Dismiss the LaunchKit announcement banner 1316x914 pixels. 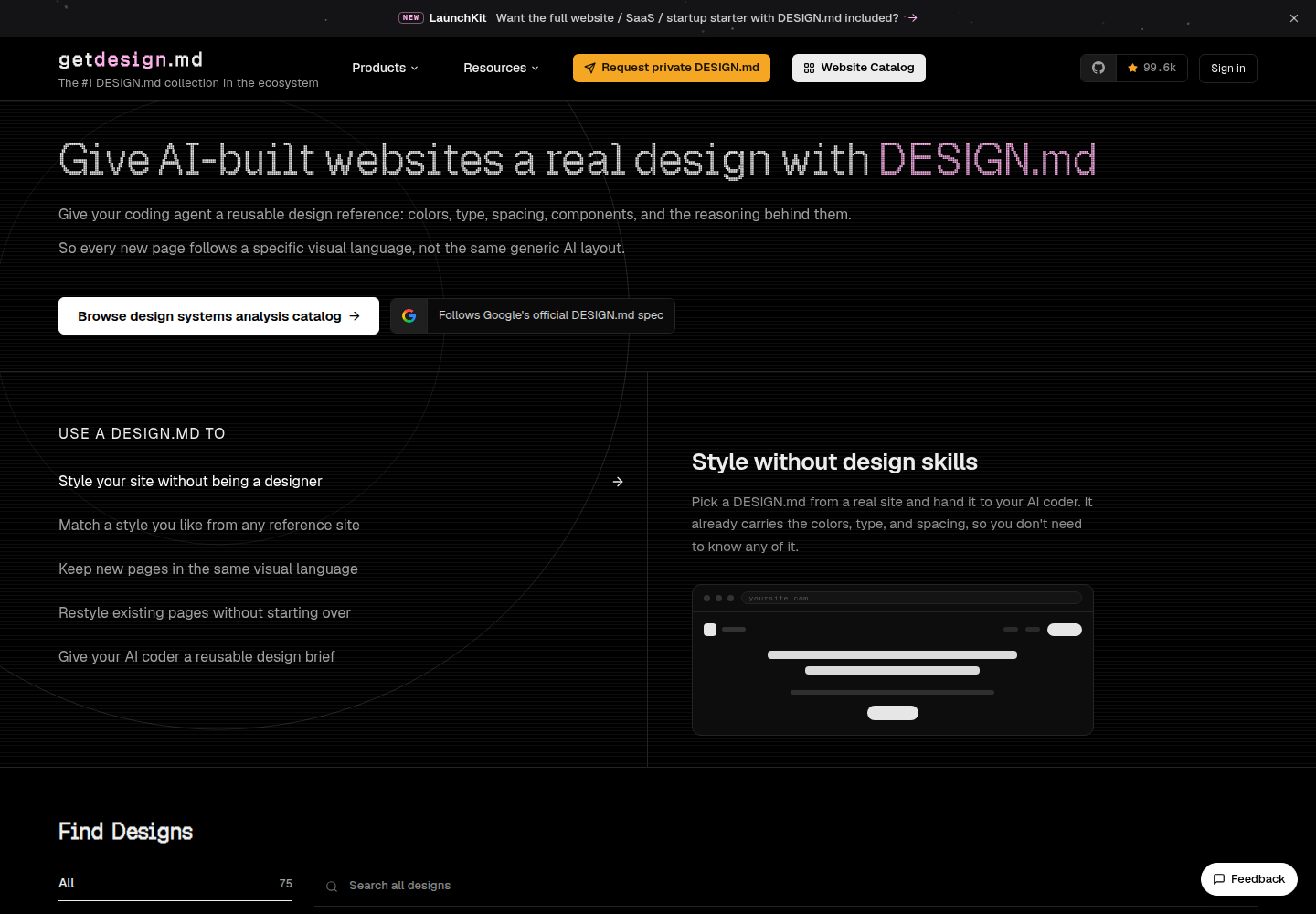[x=1294, y=18]
